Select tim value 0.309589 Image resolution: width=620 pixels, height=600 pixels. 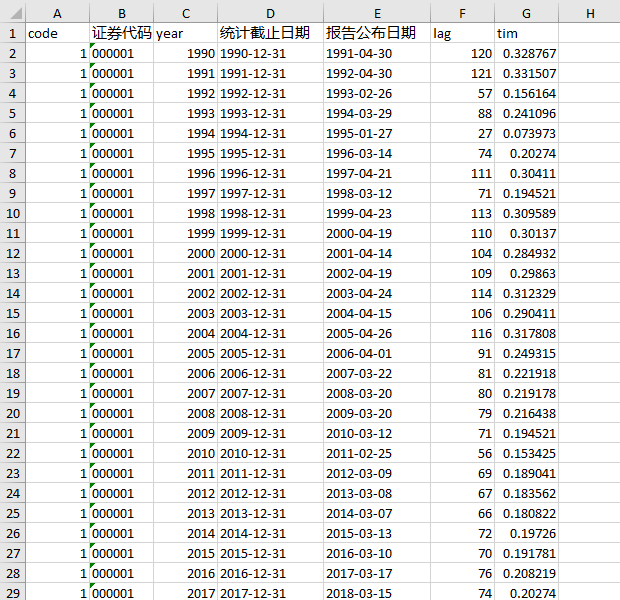click(527, 213)
